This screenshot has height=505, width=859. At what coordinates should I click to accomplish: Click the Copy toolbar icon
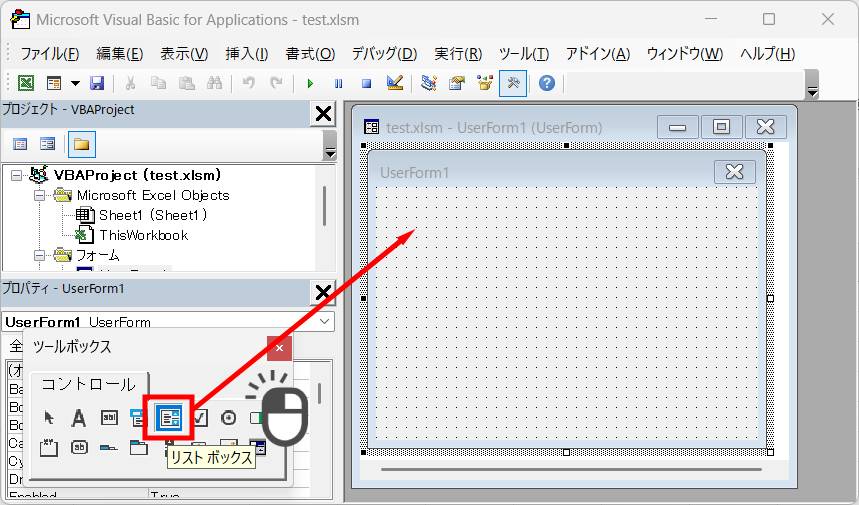coord(158,83)
